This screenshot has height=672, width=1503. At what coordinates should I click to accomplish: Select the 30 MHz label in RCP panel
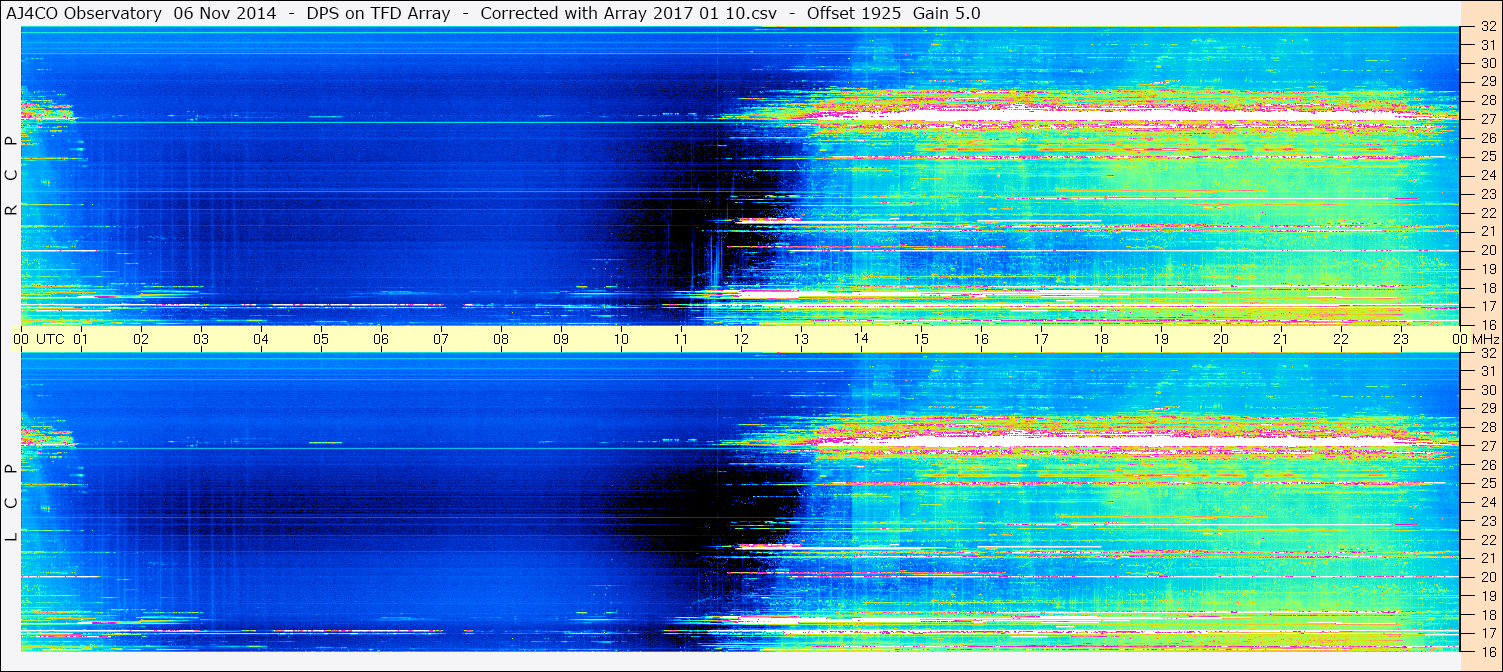tap(1487, 63)
